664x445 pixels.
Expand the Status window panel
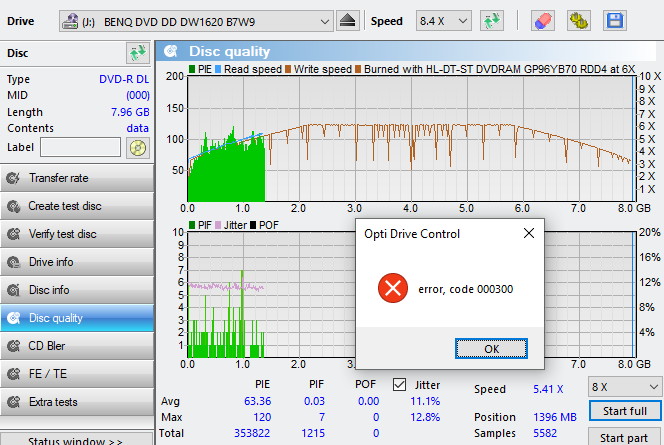(x=76, y=440)
